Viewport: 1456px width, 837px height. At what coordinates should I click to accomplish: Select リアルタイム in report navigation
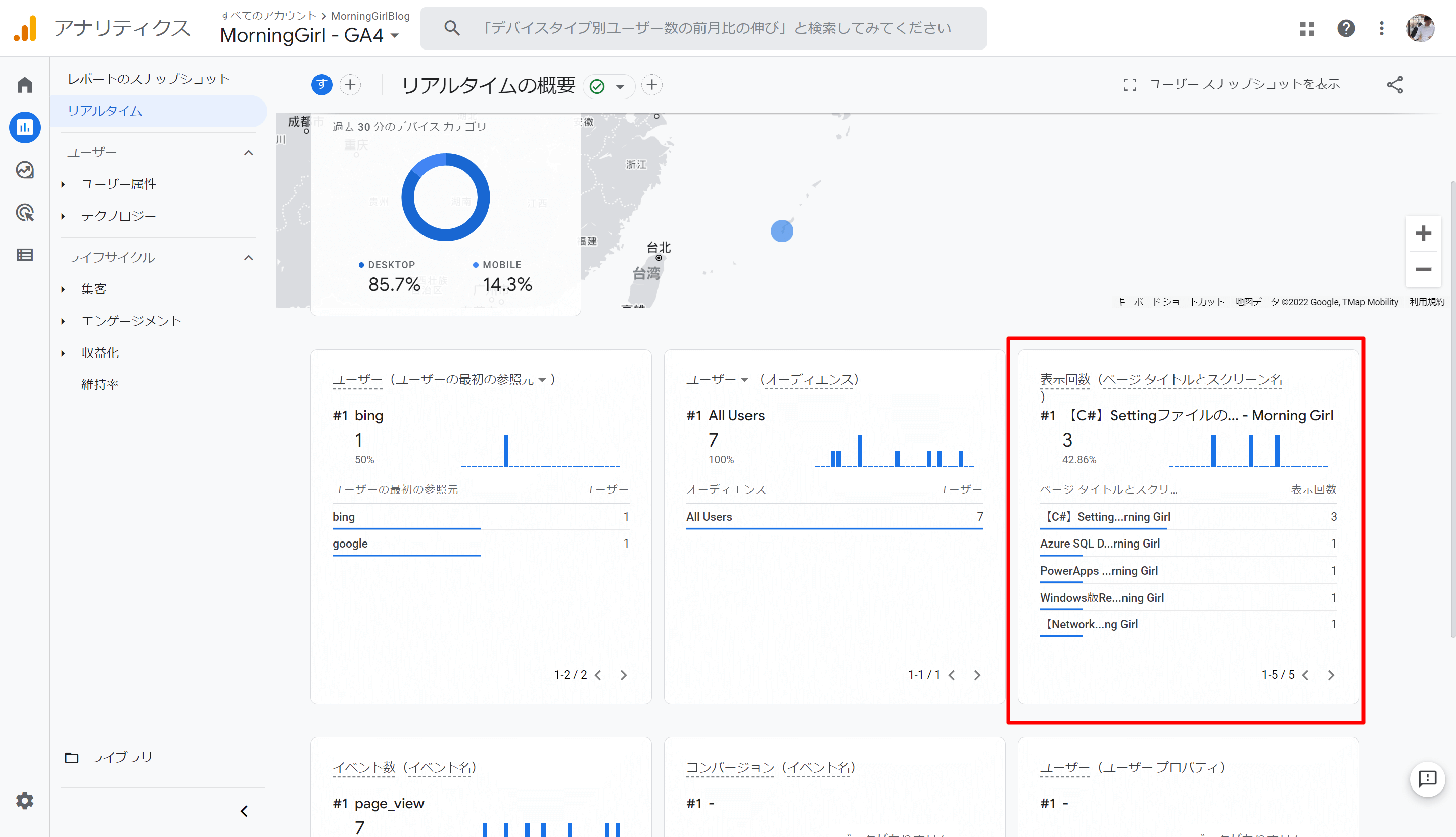coord(105,111)
